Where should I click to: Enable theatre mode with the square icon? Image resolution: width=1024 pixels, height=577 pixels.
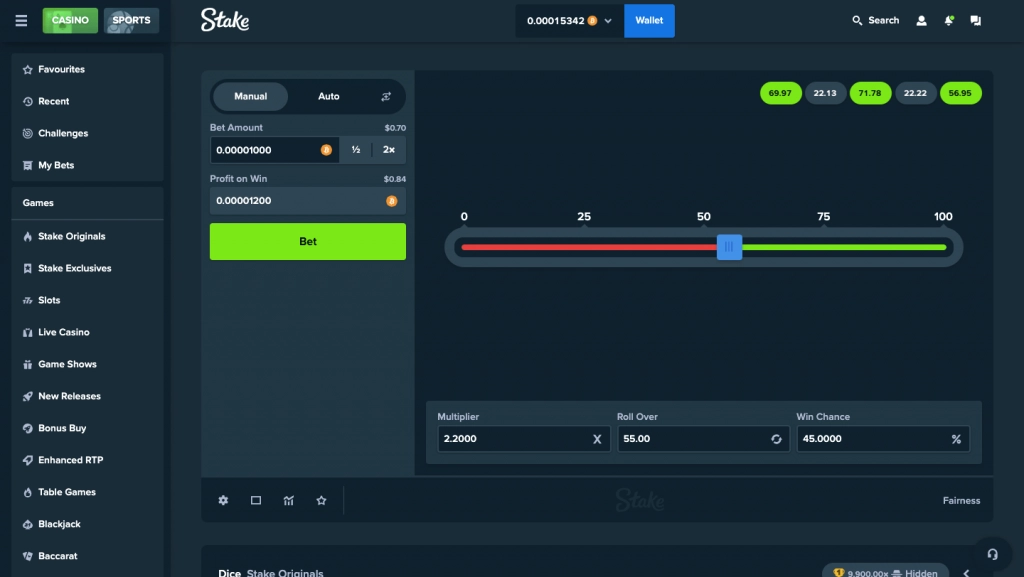tap(256, 500)
